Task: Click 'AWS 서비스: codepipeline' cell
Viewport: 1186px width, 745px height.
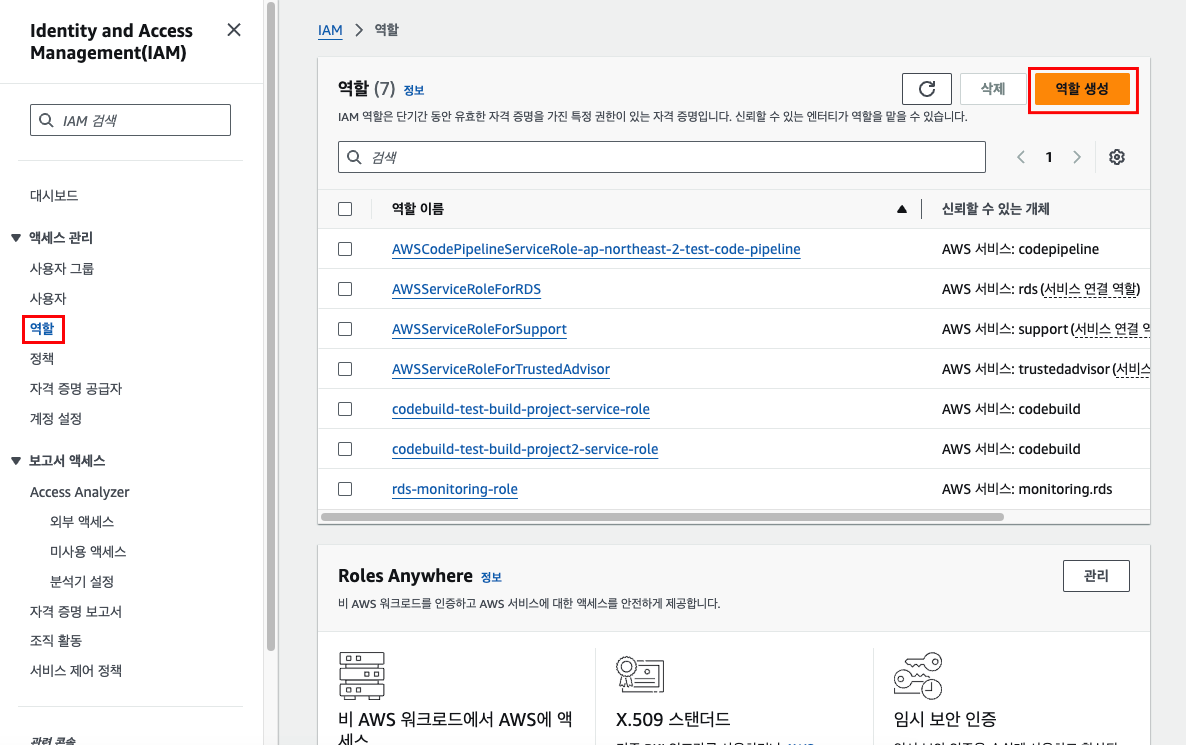Action: [x=1020, y=249]
